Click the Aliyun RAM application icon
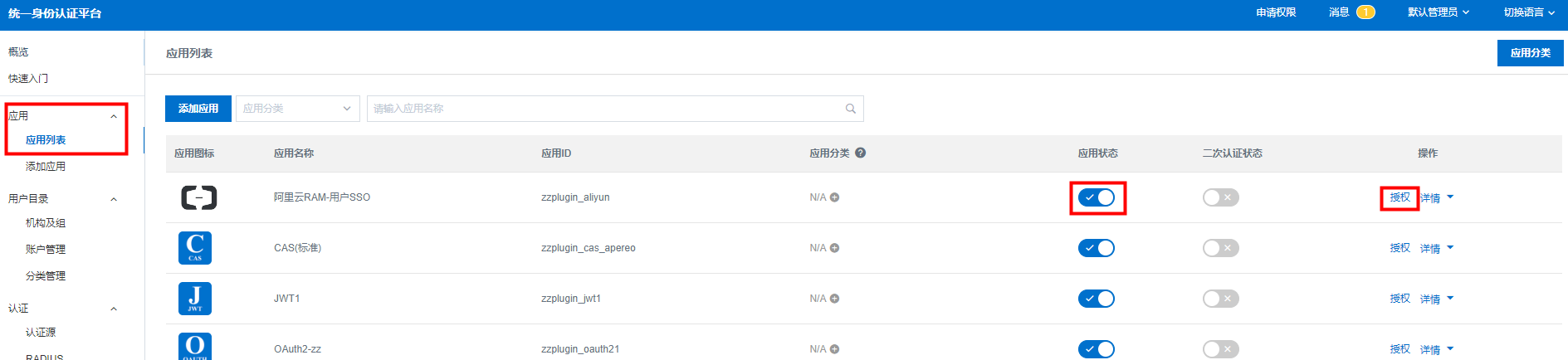 point(198,197)
